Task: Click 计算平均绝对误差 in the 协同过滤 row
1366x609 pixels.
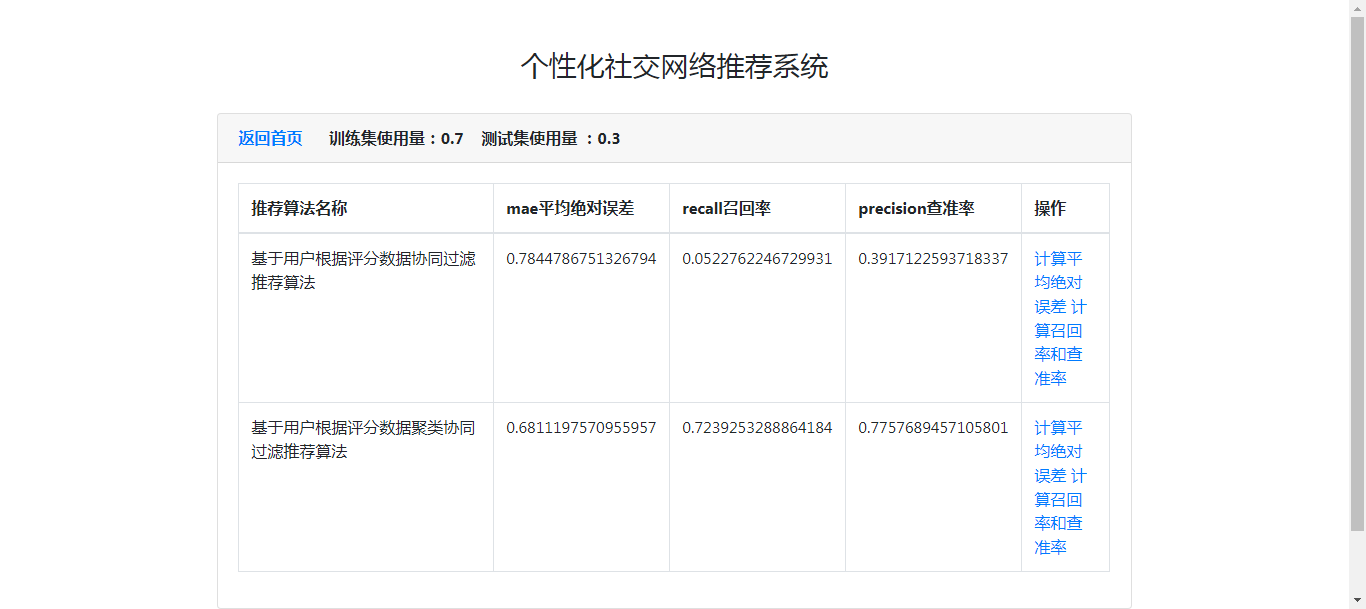Action: [x=1058, y=282]
